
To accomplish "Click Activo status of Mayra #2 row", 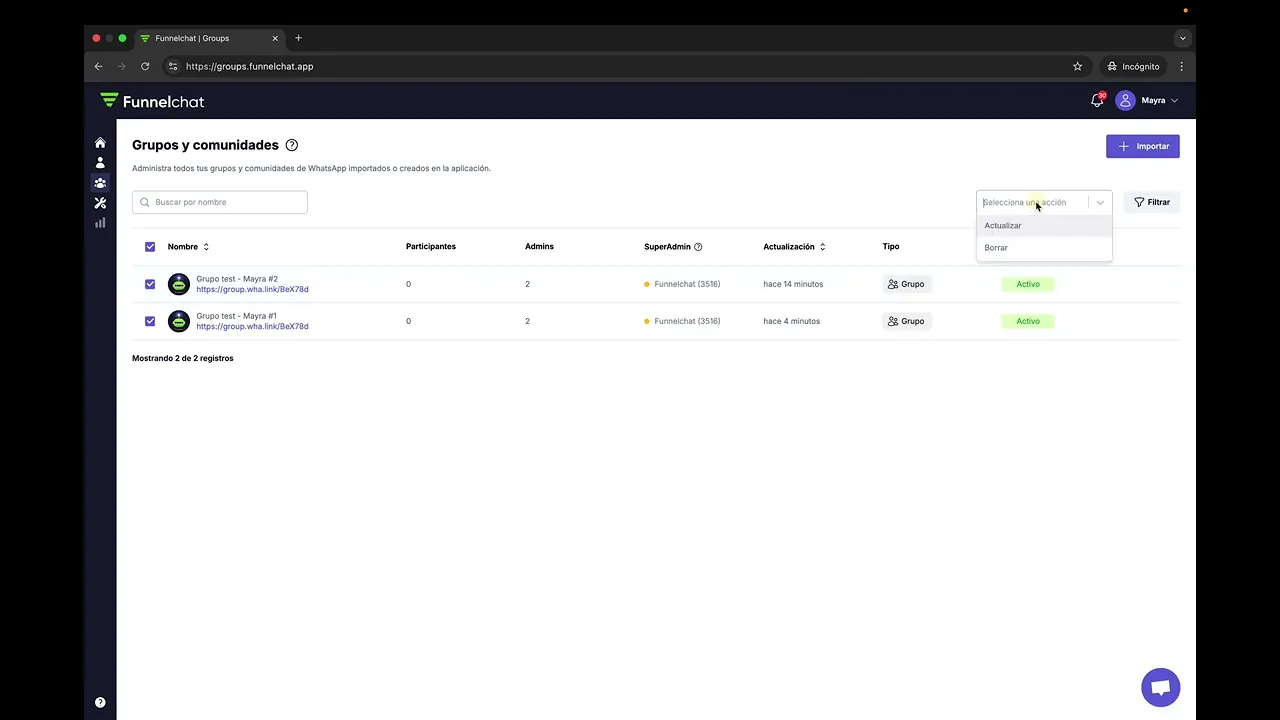I will pyautogui.click(x=1028, y=284).
